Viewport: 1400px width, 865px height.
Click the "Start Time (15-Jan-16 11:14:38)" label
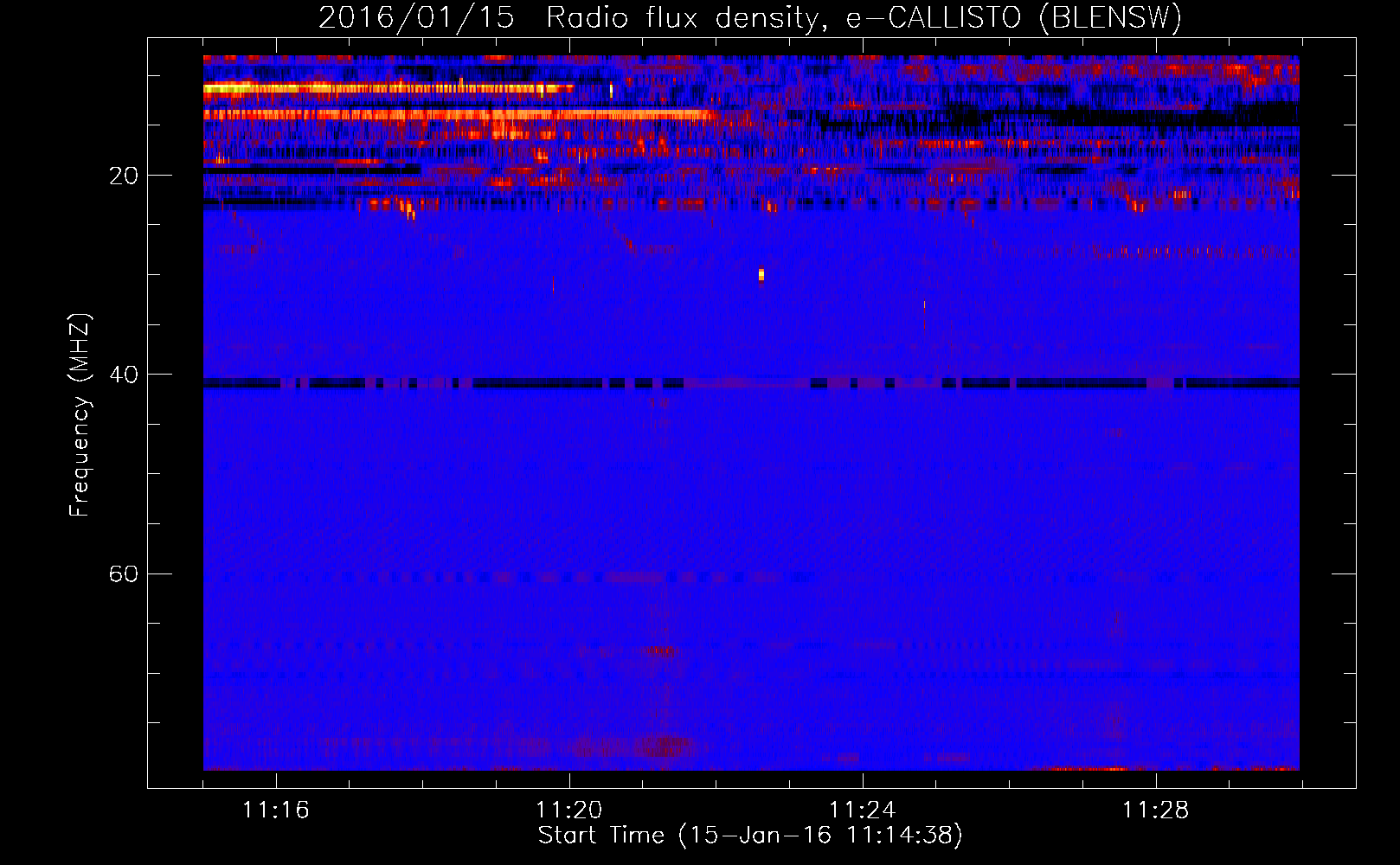(x=750, y=835)
